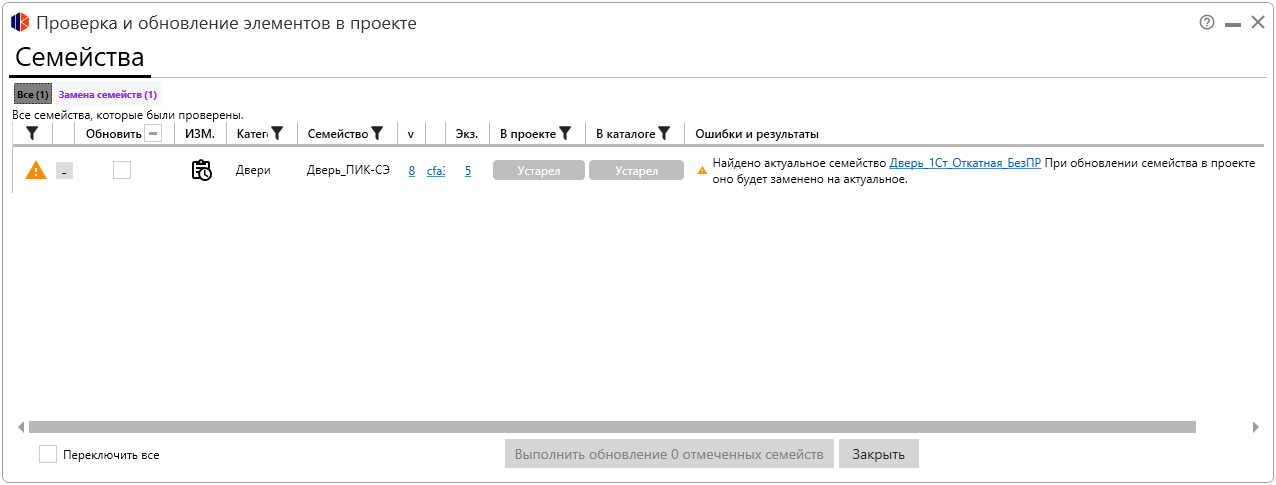Open the В проекте column filter
Viewport: 1276px width, 485px height.
click(565, 133)
